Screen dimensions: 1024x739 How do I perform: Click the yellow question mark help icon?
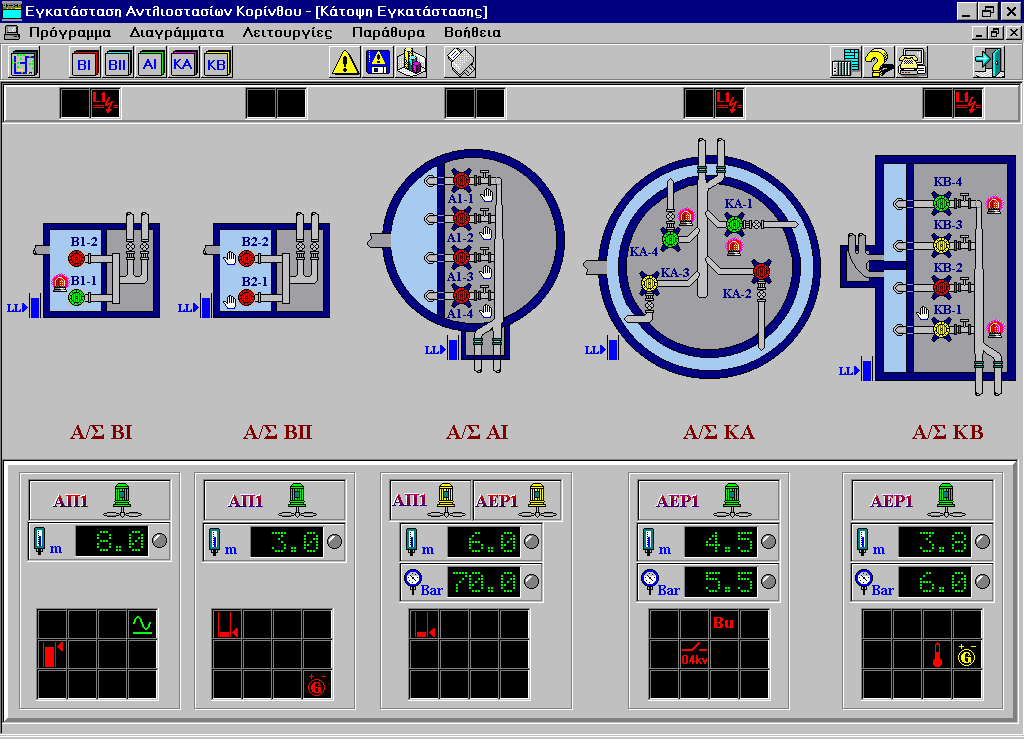(x=879, y=63)
